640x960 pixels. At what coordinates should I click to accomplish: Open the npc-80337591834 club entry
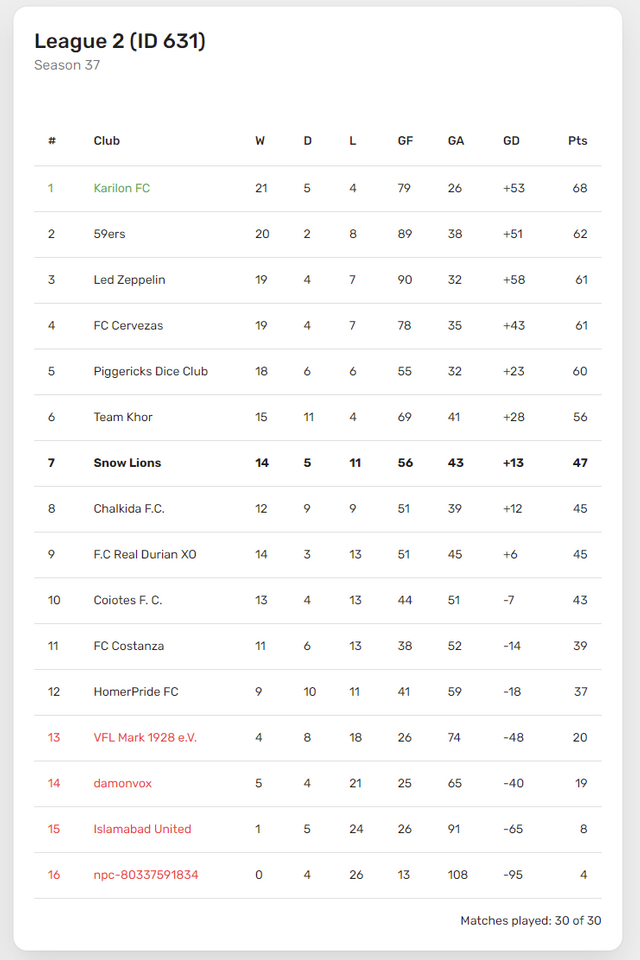point(146,875)
